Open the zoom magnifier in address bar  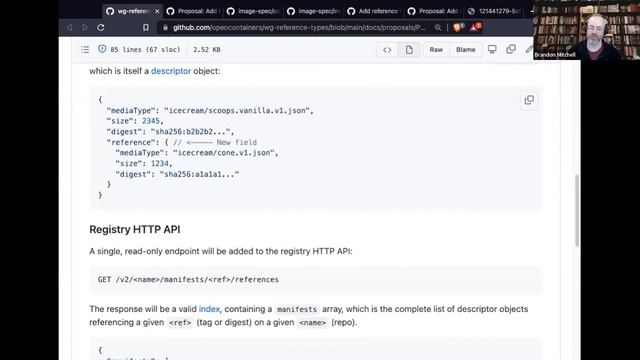(438, 27)
